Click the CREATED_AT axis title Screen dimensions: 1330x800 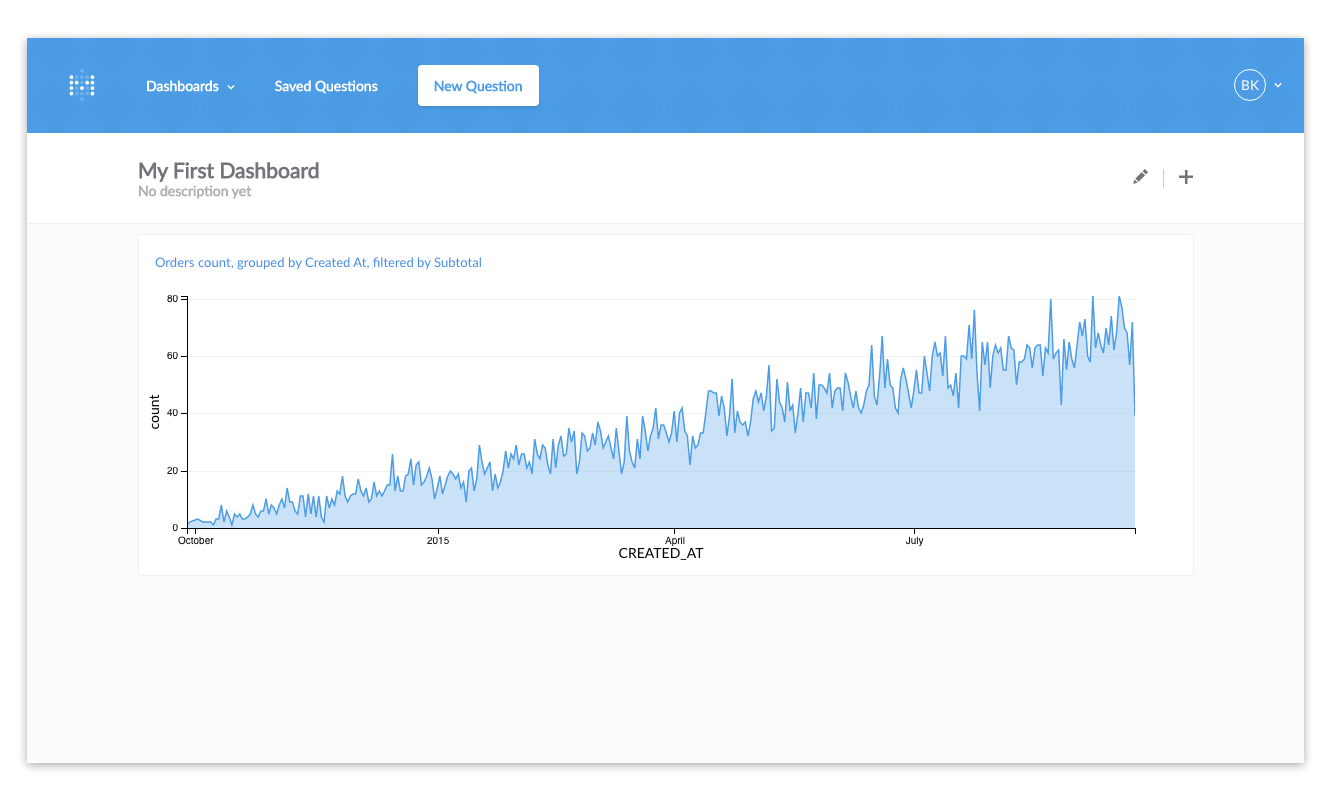[661, 554]
